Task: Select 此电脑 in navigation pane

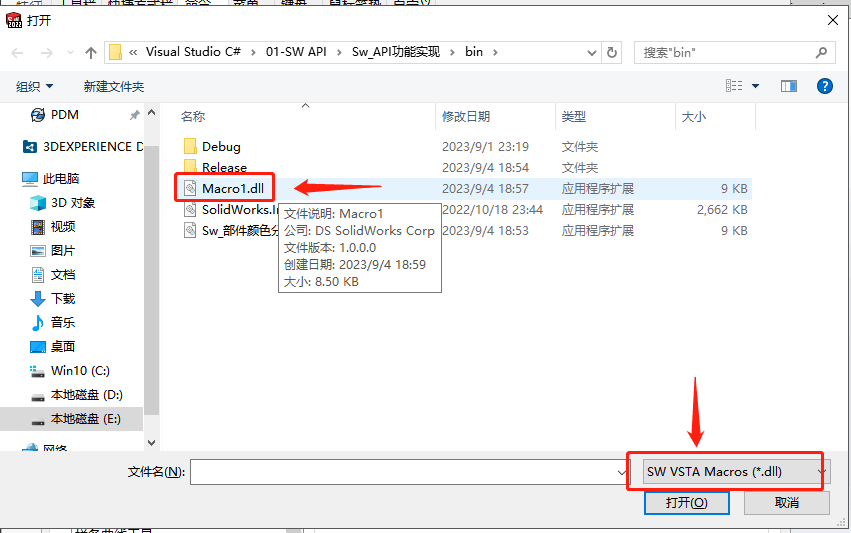Action: coord(50,179)
